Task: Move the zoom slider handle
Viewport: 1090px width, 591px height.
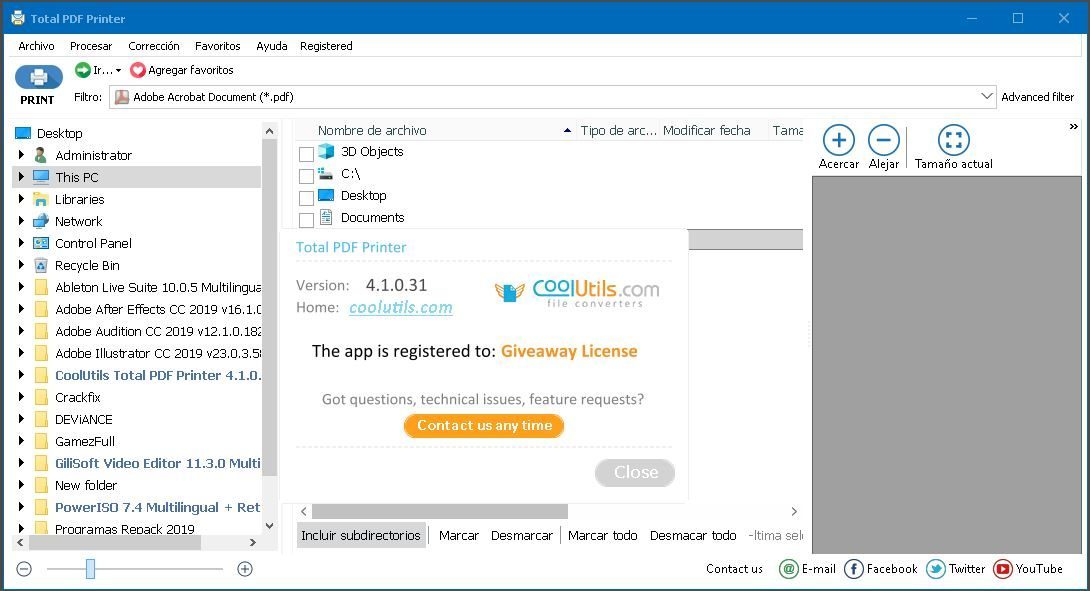Action: [x=90, y=569]
